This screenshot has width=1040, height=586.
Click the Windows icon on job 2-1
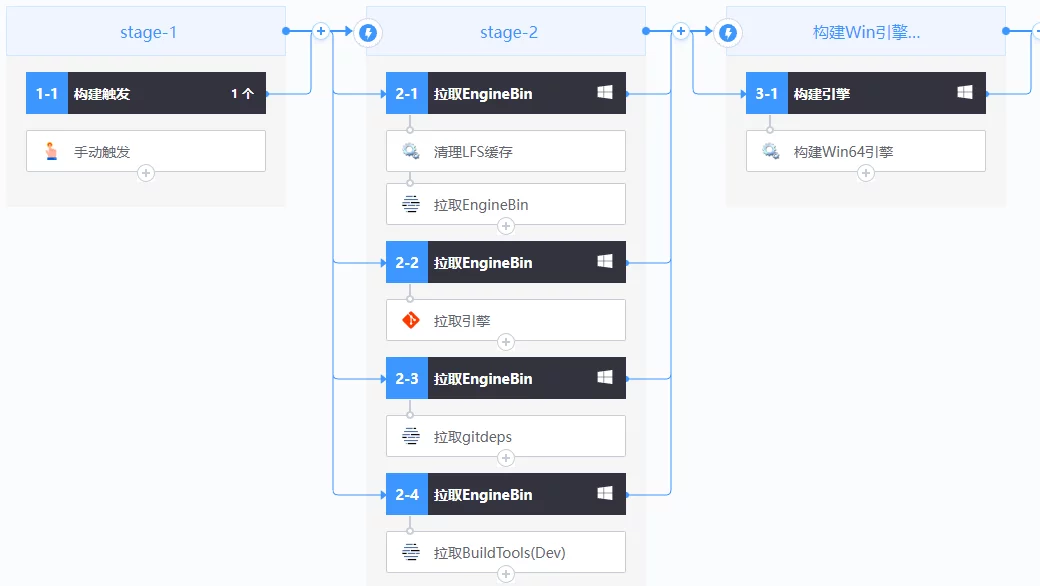[605, 93]
